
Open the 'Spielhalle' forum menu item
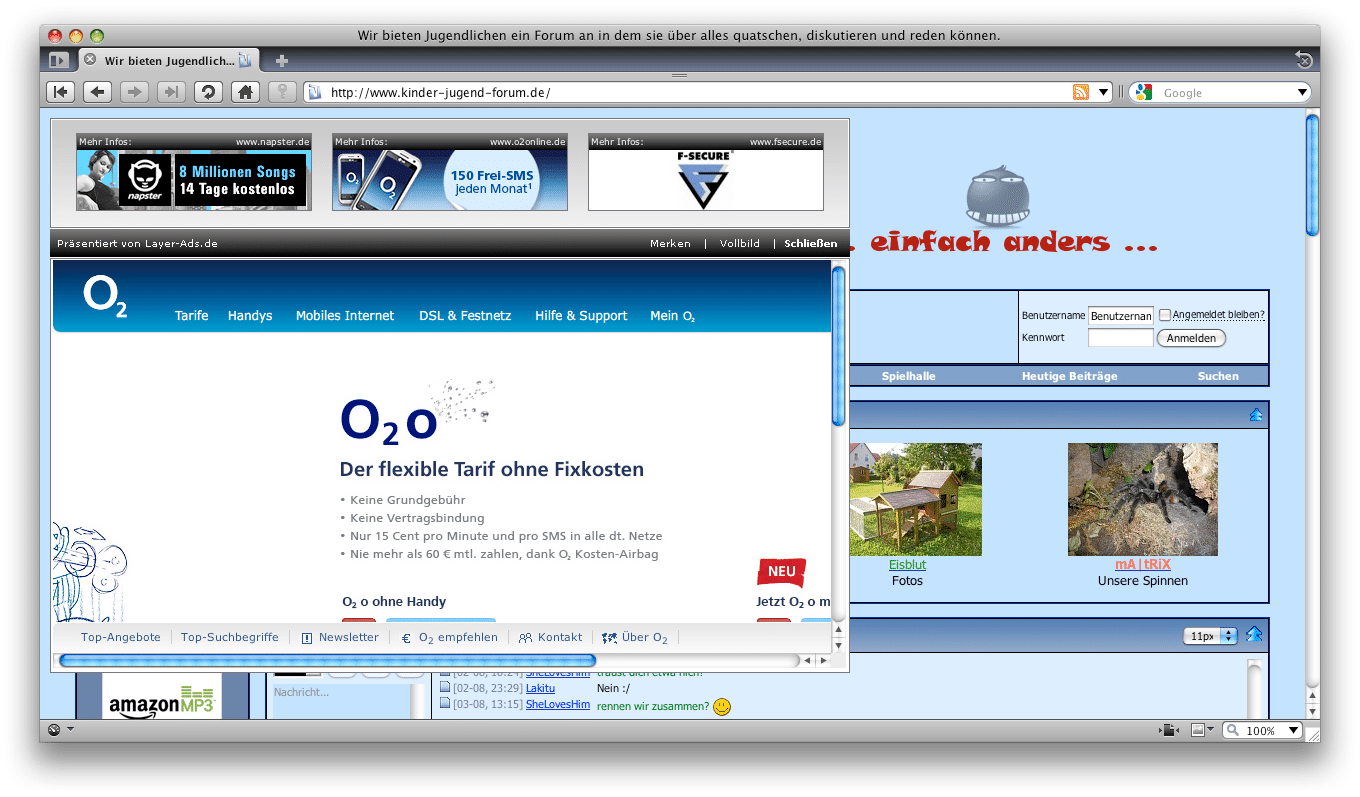pyautogui.click(x=908, y=376)
